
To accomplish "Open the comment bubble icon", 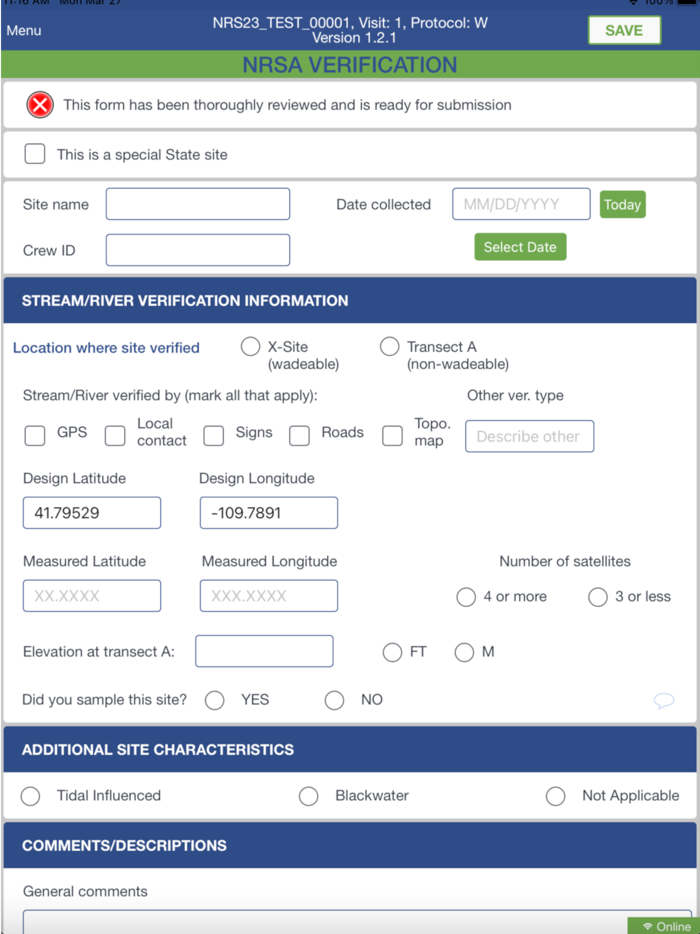I will 664,700.
